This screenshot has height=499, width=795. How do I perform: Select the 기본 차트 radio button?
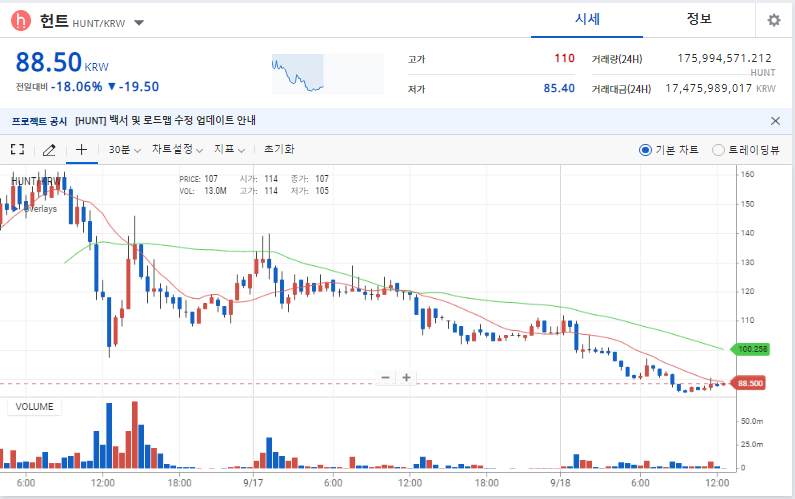645,150
